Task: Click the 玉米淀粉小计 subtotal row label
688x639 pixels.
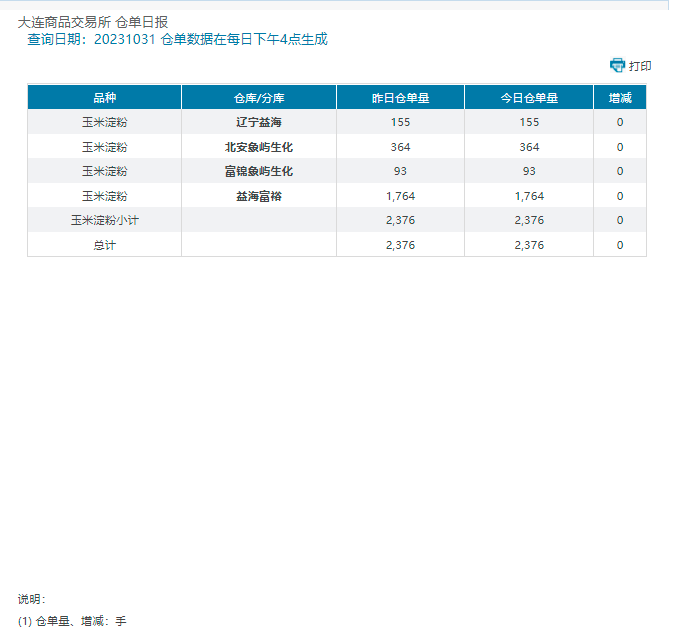Action: (104, 220)
